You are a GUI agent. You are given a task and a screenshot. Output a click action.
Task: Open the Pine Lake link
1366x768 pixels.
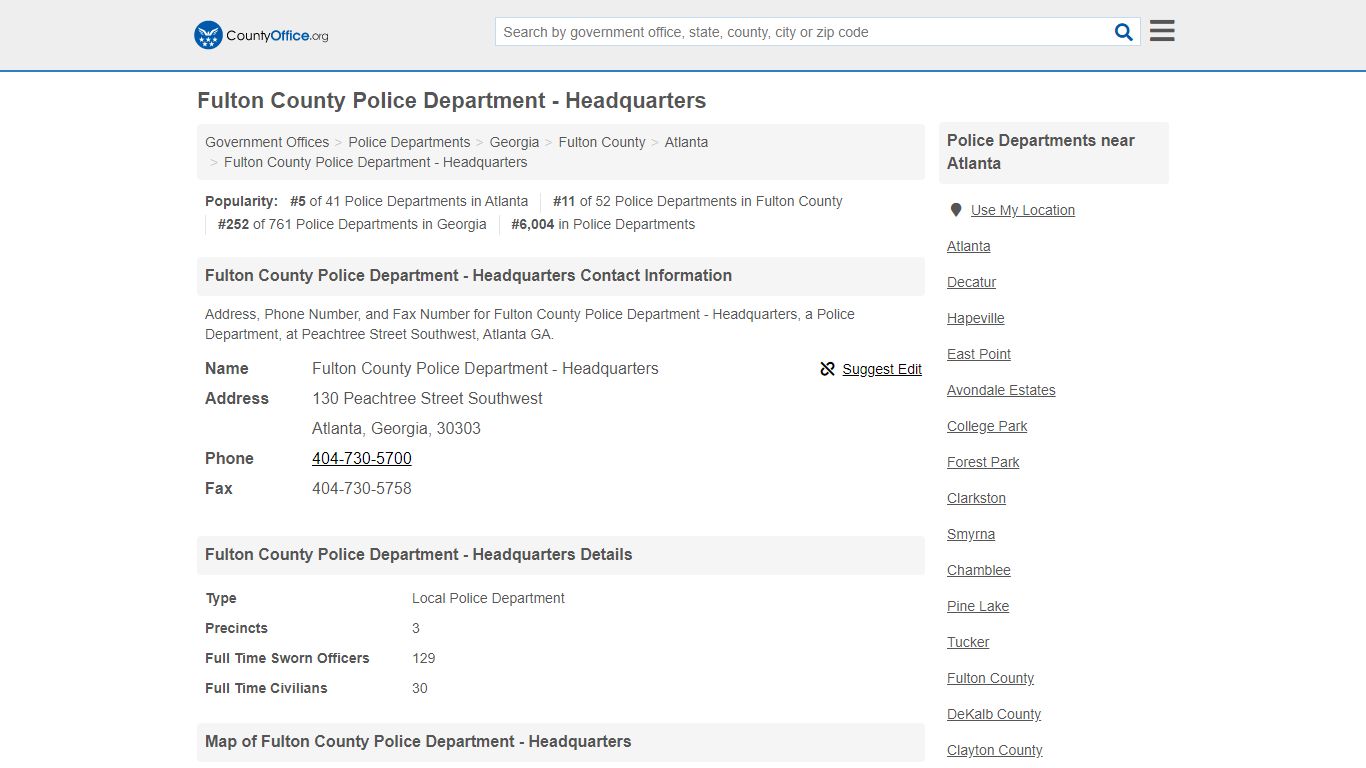pyautogui.click(x=978, y=606)
